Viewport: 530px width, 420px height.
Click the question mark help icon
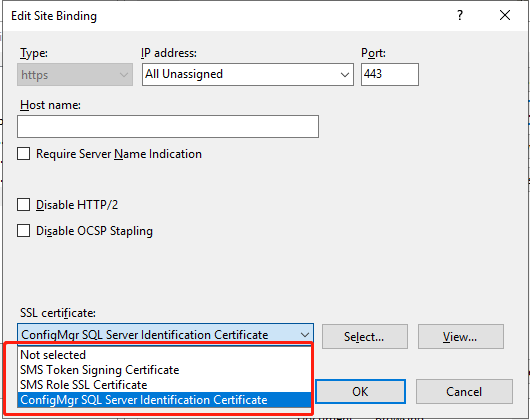[460, 15]
